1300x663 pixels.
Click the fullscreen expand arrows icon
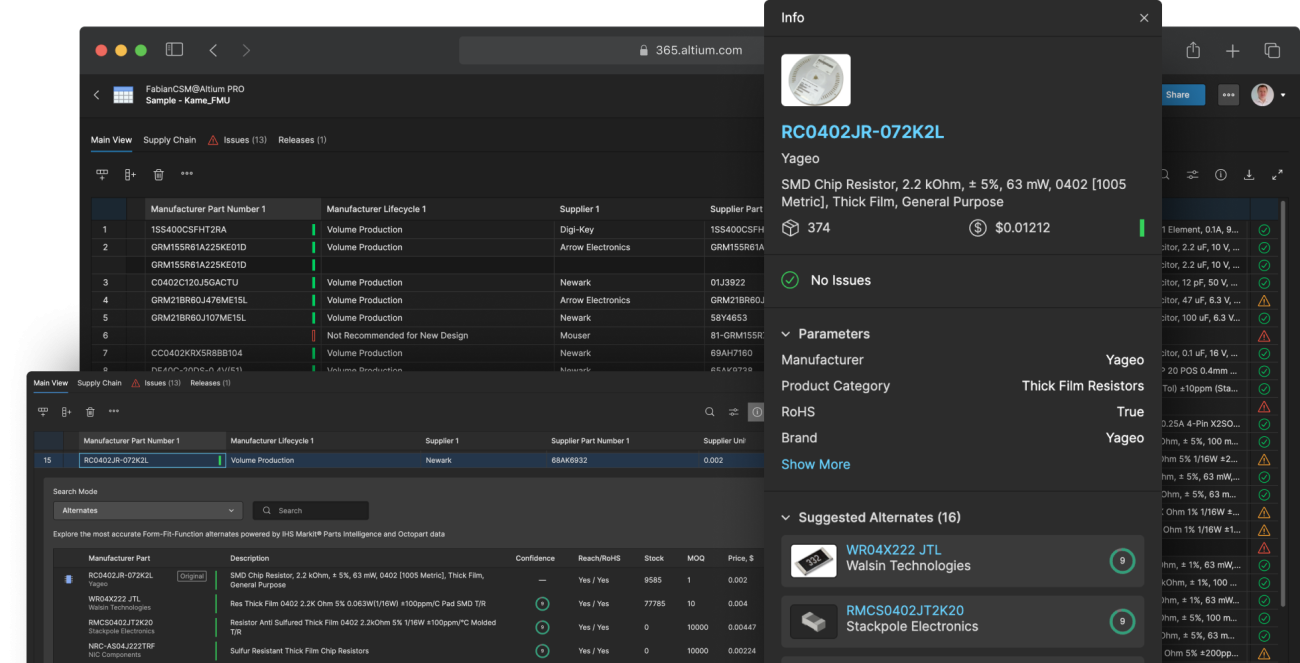[1277, 175]
